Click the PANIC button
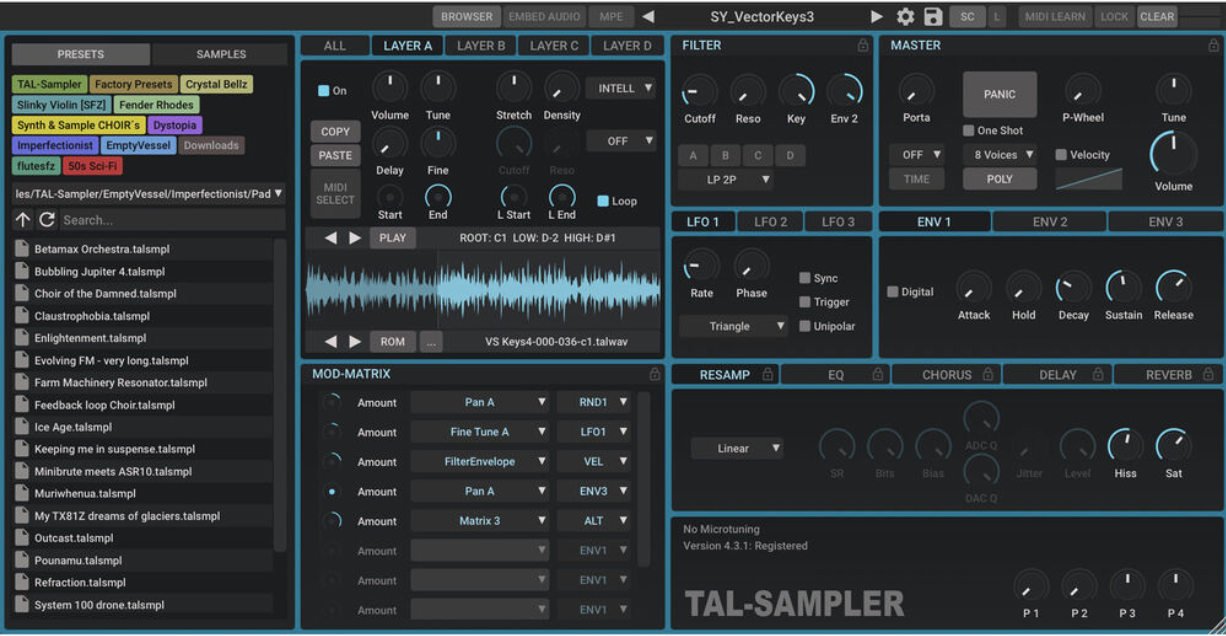 pyautogui.click(x=1000, y=94)
